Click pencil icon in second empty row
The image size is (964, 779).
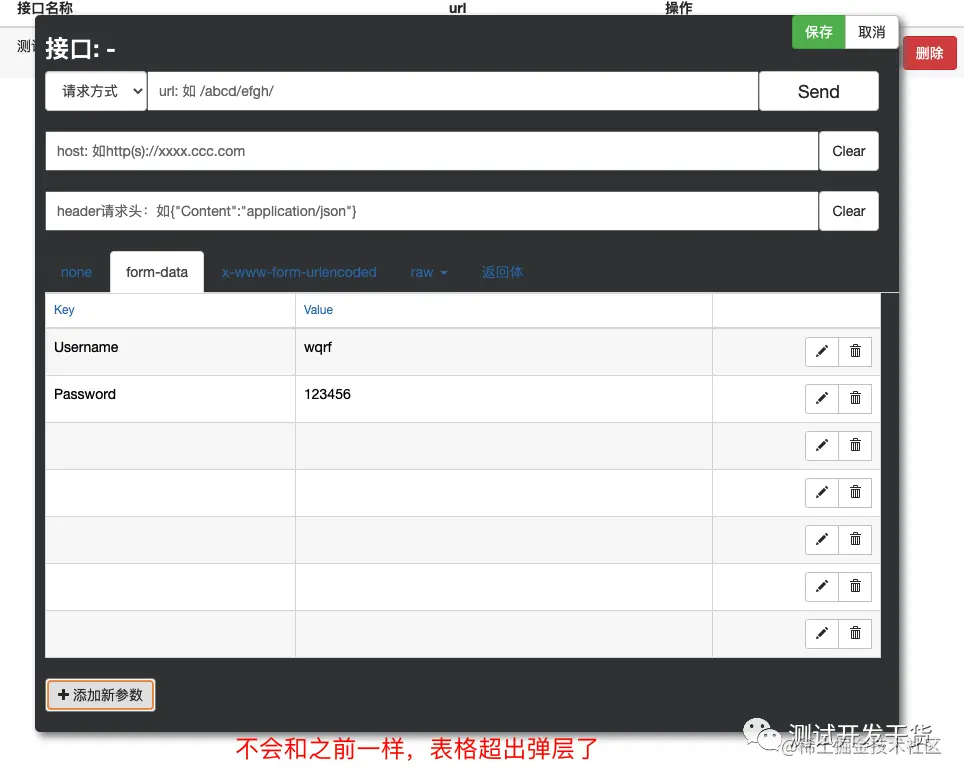pos(821,492)
